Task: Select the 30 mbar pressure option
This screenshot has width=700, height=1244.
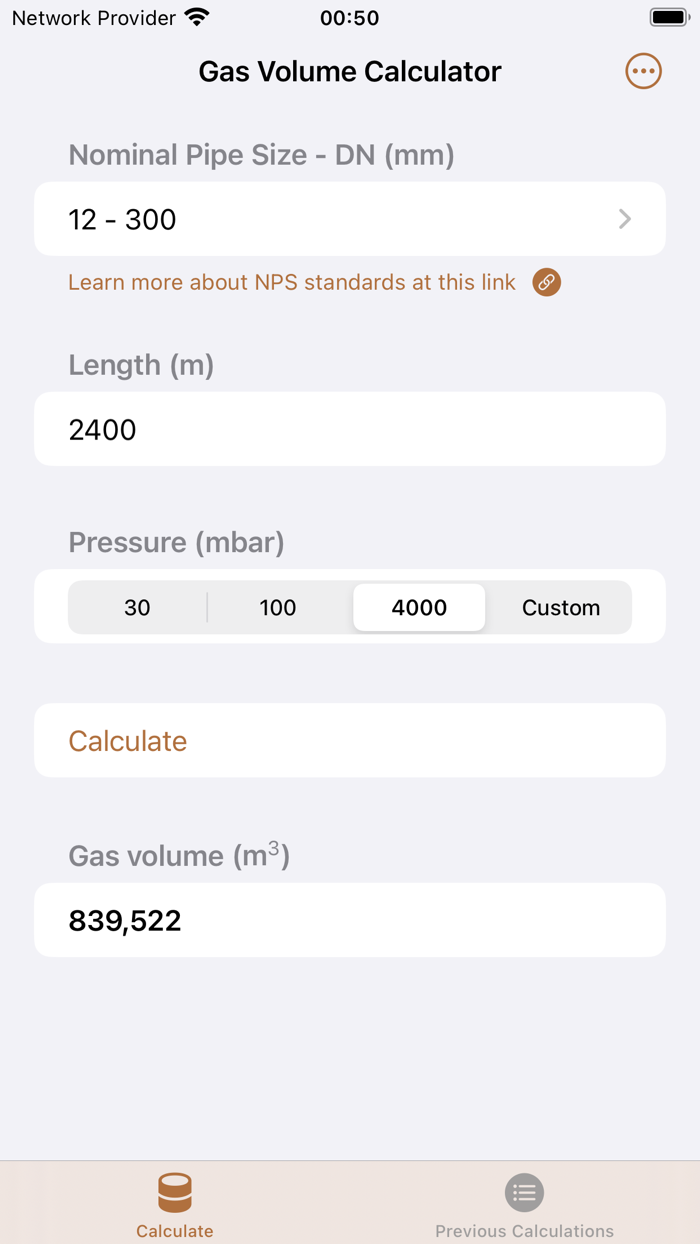Action: [x=137, y=607]
